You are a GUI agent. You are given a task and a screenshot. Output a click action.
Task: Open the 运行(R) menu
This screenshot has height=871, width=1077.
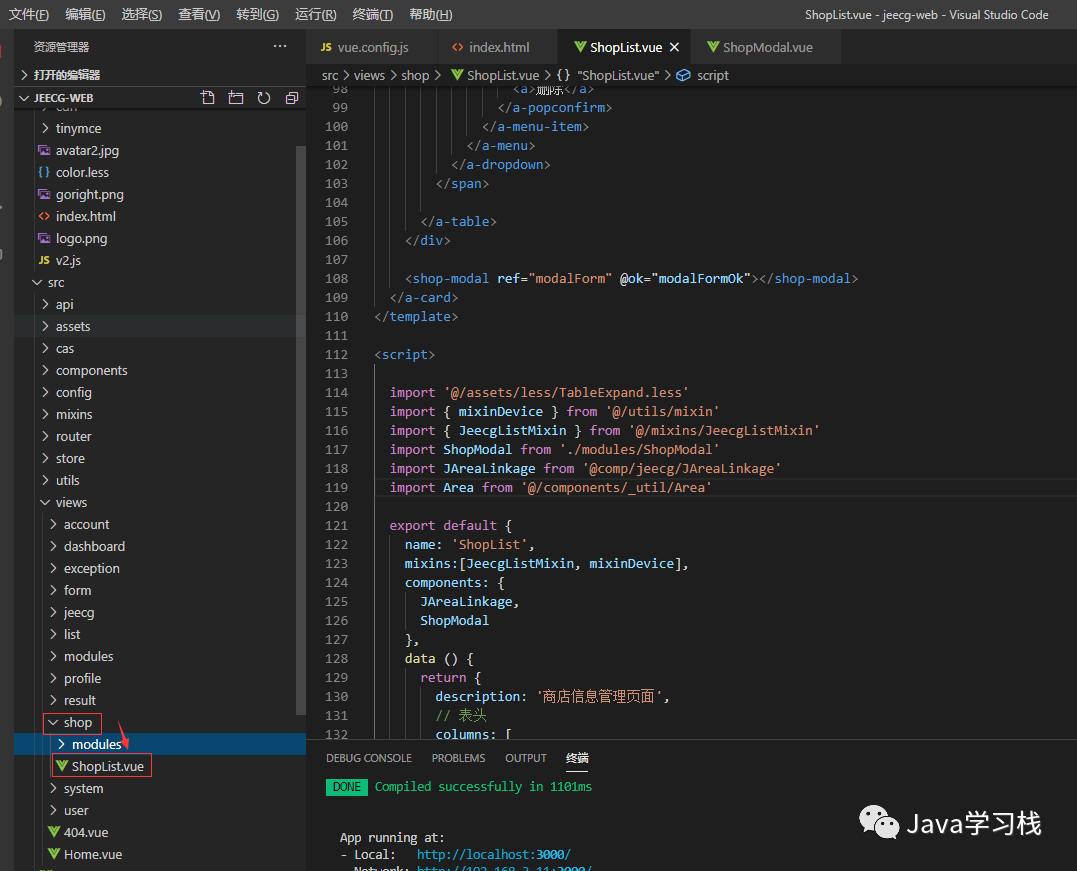[x=315, y=14]
